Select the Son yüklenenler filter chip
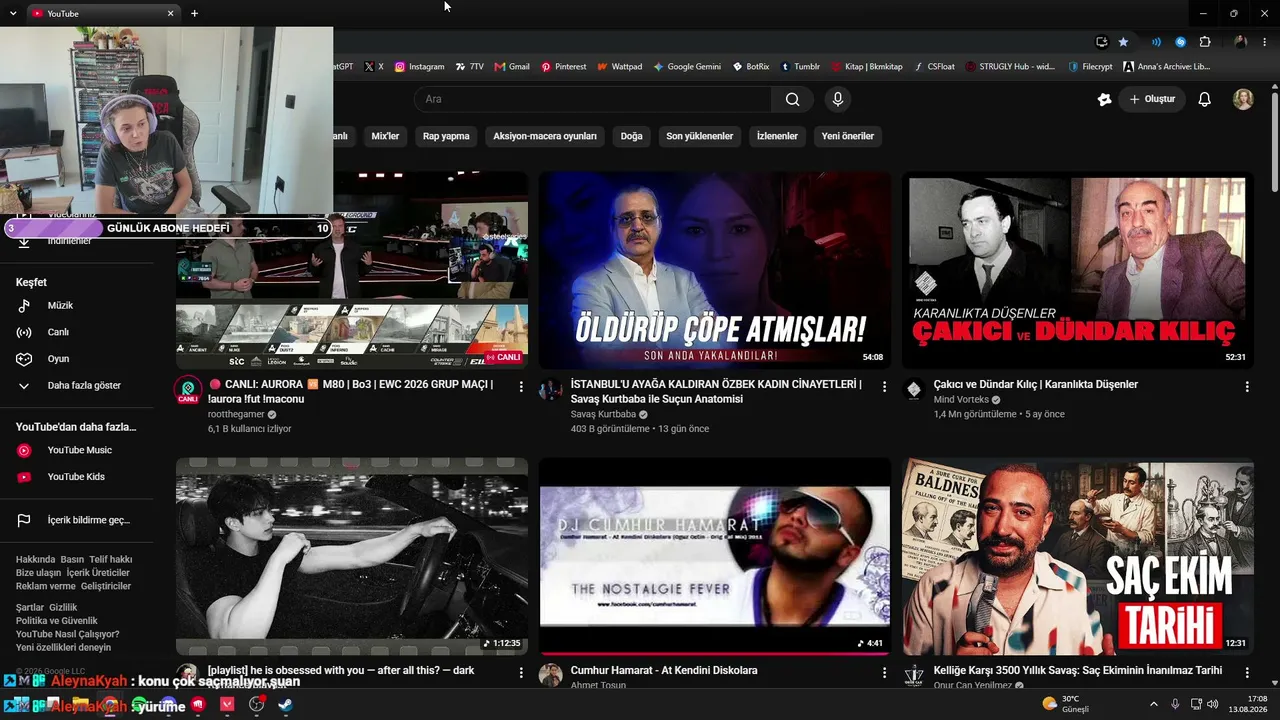 pos(700,136)
